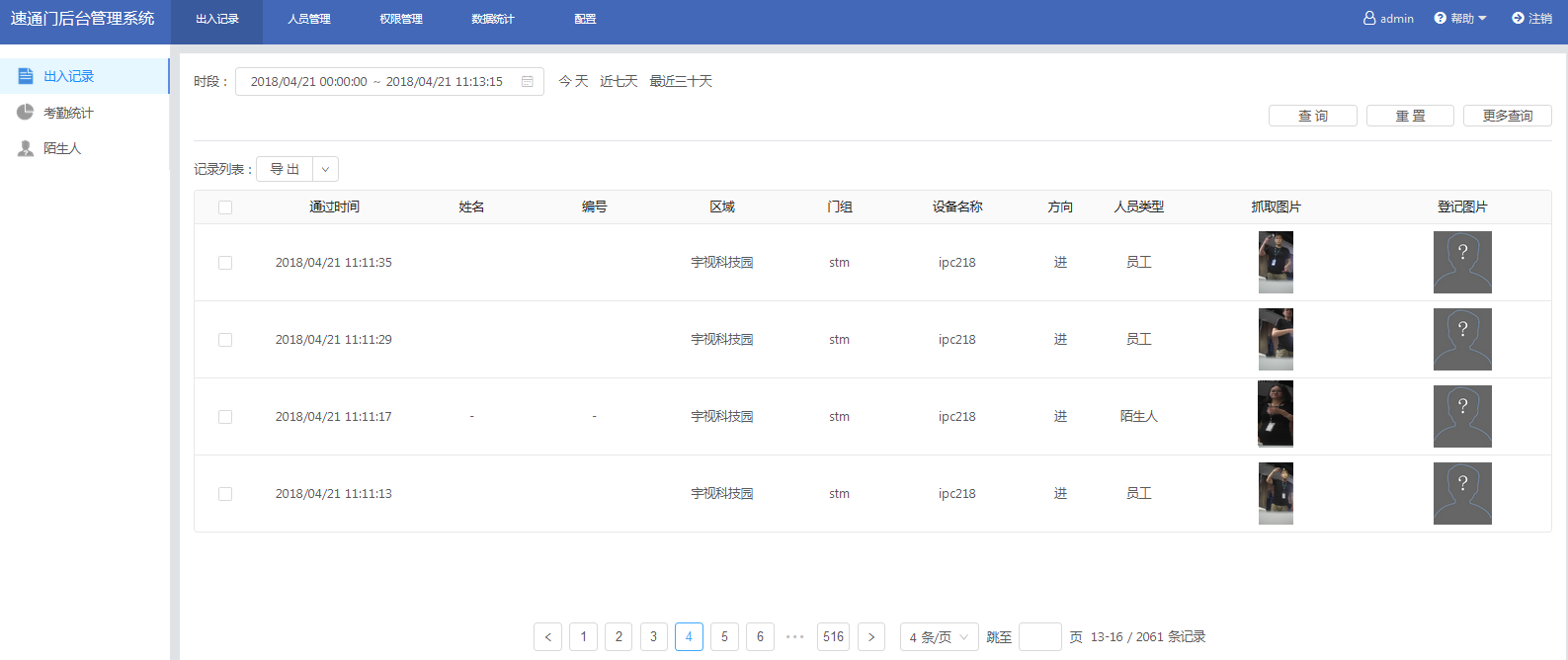The height and width of the screenshot is (660, 1568).
Task: Click the 设备名称 column header
Action: point(957,207)
